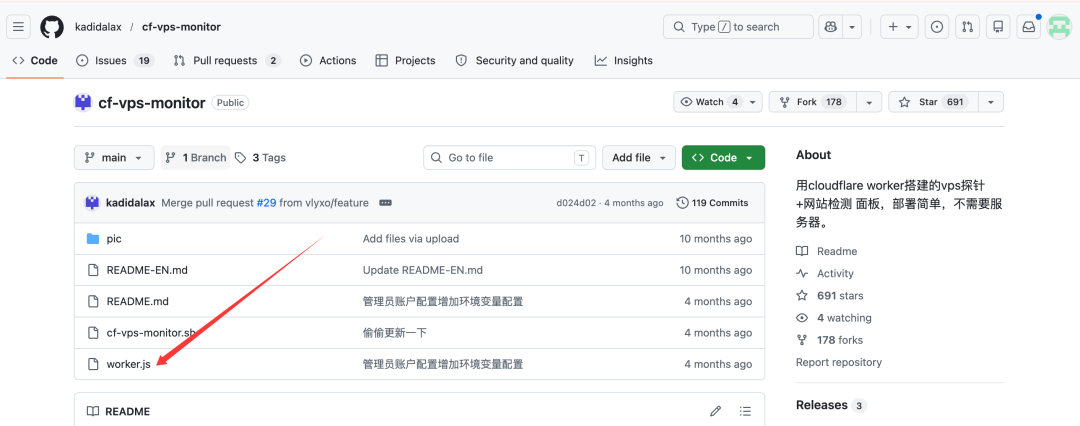
Task: Click the pic folder icon
Action: point(93,239)
